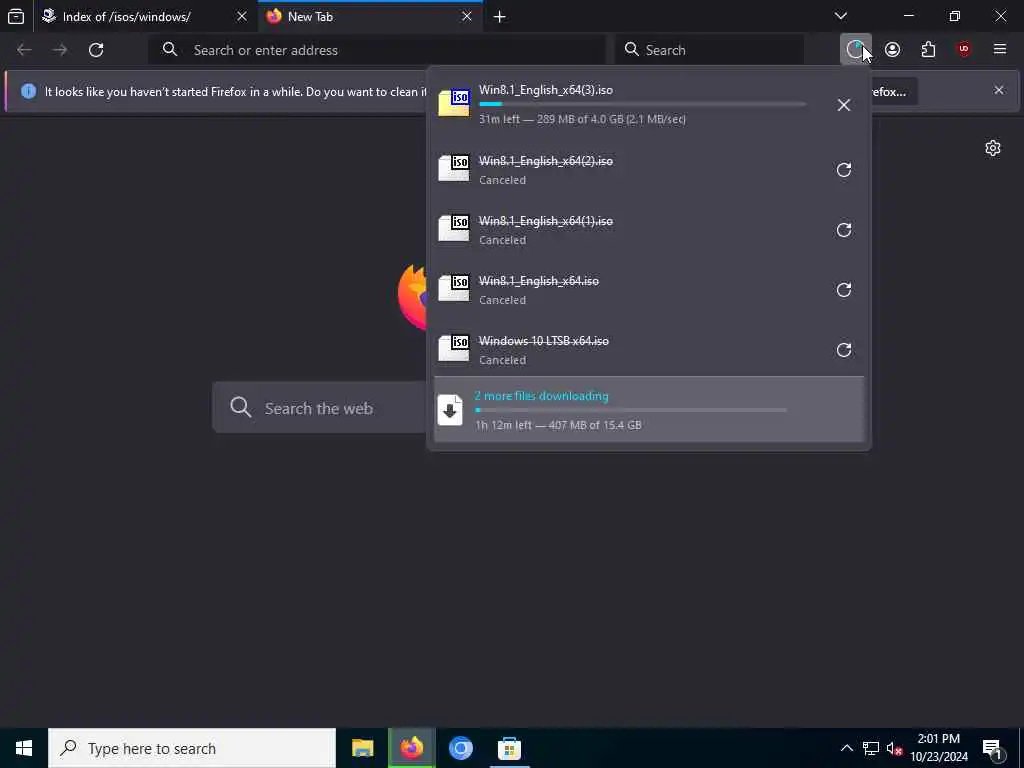Open the New Tab personalize gear icon
Image resolution: width=1024 pixels, height=768 pixels.
click(x=993, y=148)
